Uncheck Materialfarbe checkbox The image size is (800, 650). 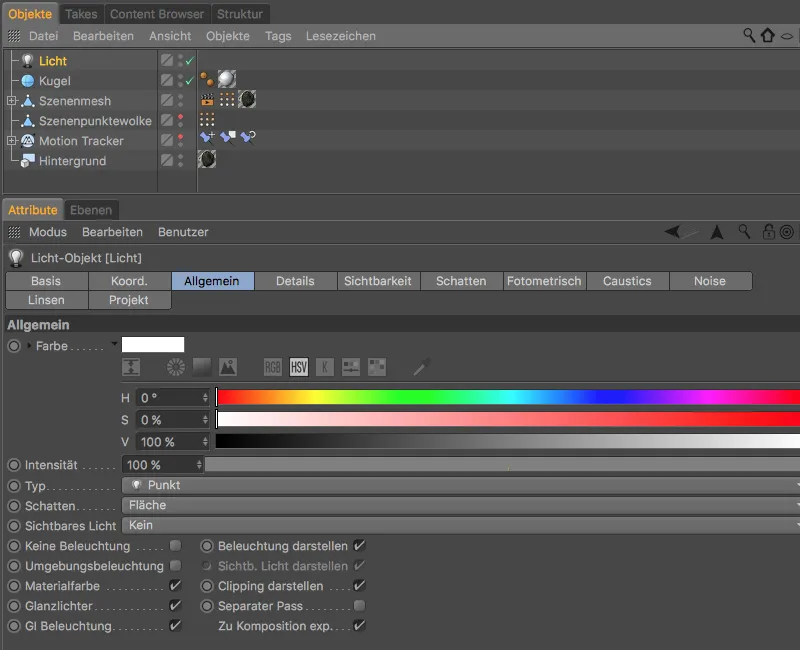[175, 586]
